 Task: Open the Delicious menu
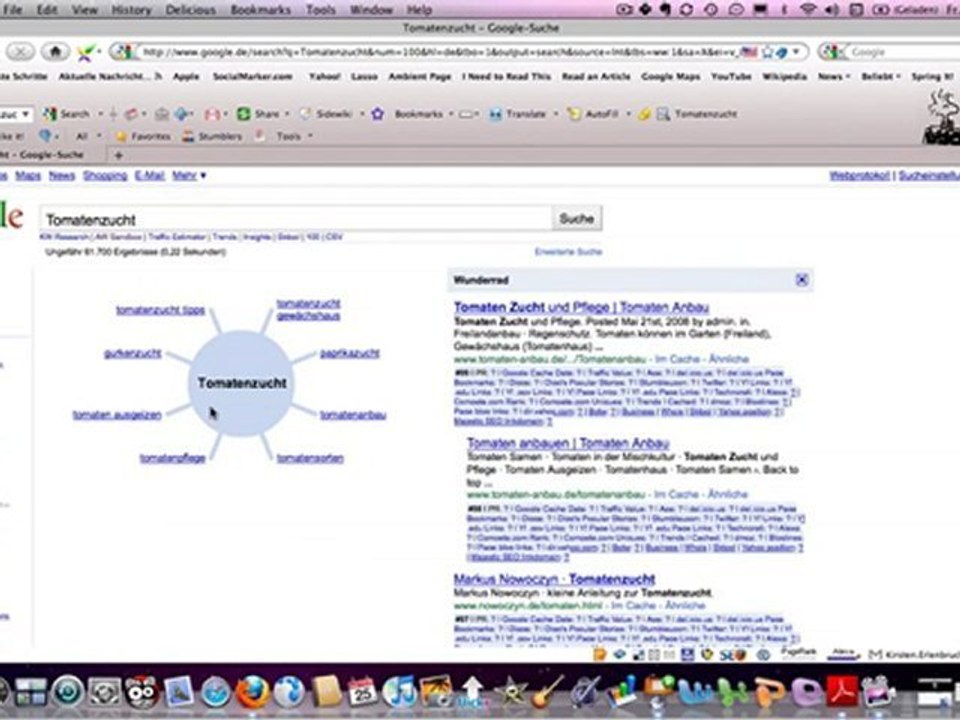[x=190, y=10]
